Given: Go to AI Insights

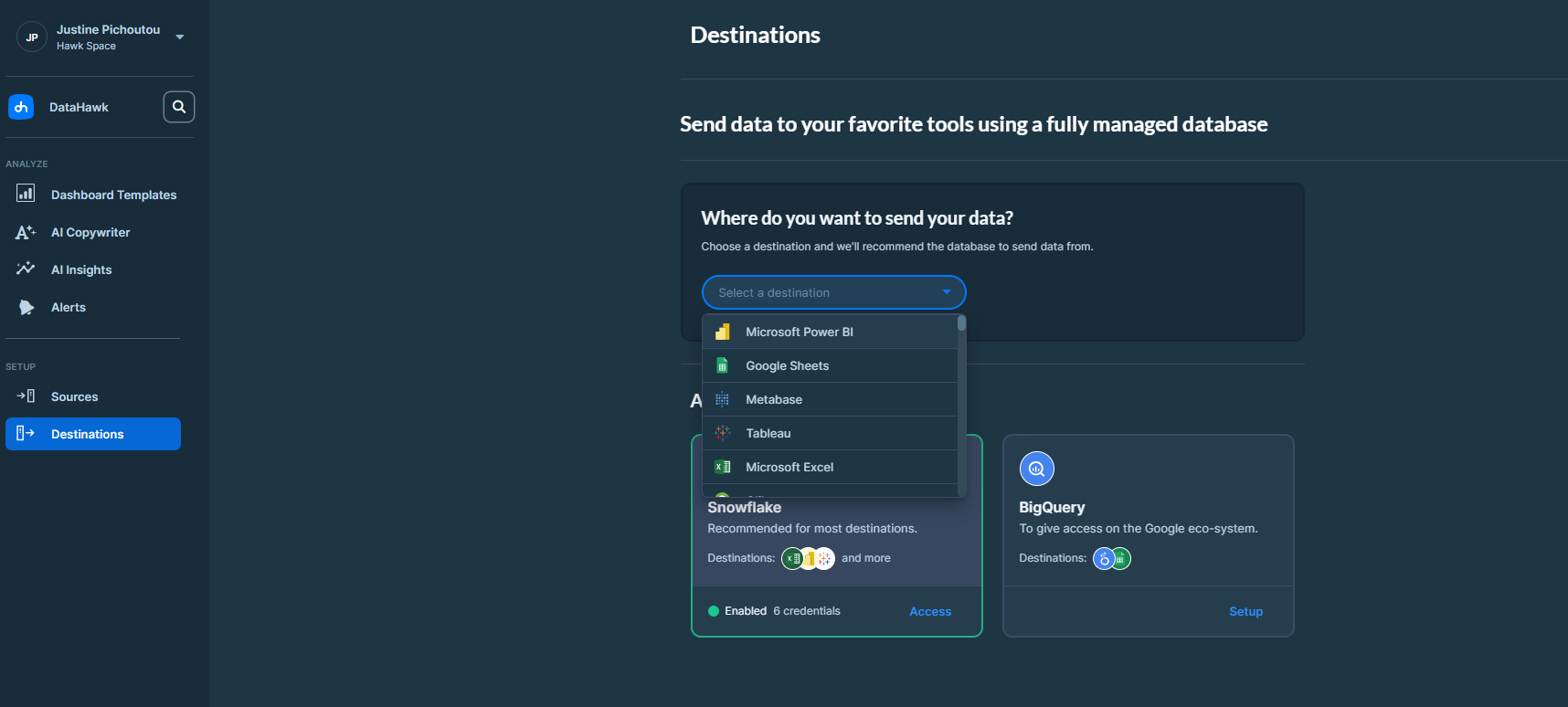Looking at the screenshot, I should pyautogui.click(x=93, y=269).
